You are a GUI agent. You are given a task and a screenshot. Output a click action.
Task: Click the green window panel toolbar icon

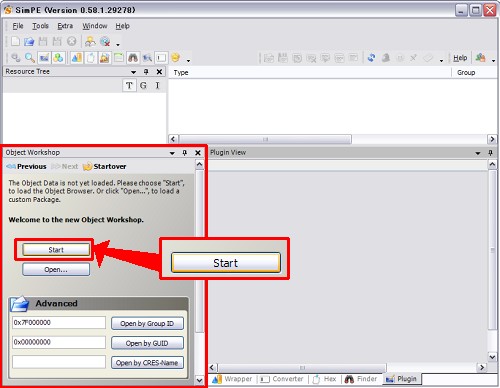(x=119, y=58)
